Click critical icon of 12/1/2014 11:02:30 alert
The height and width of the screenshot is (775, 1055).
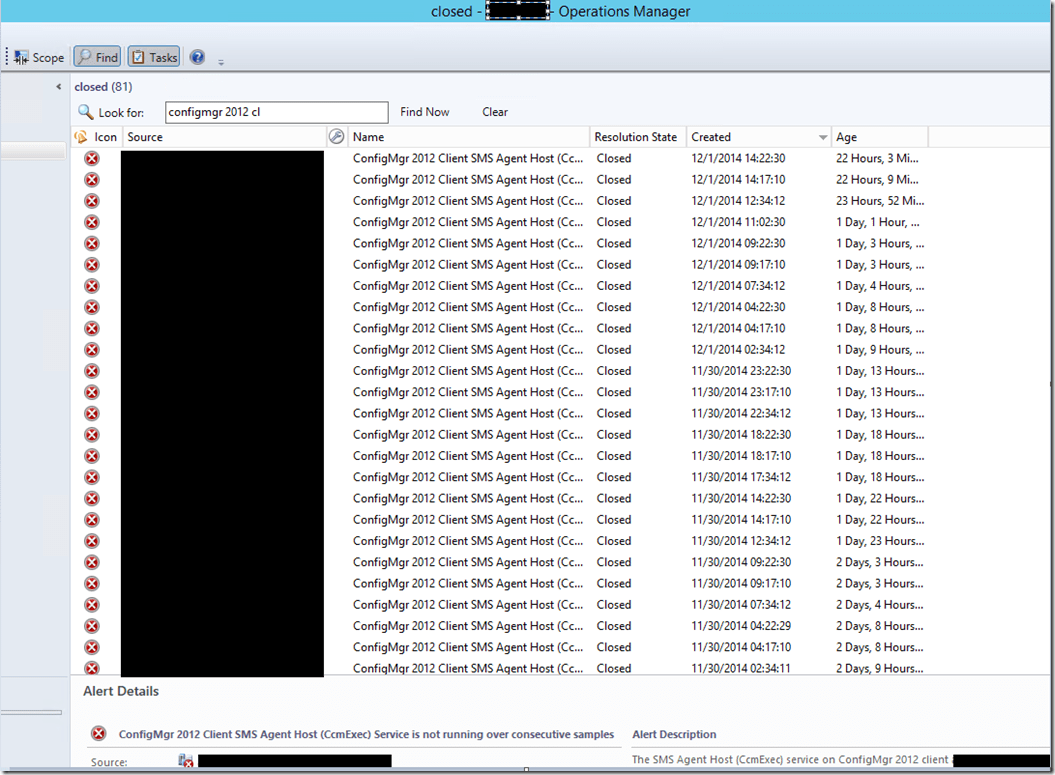tap(92, 222)
